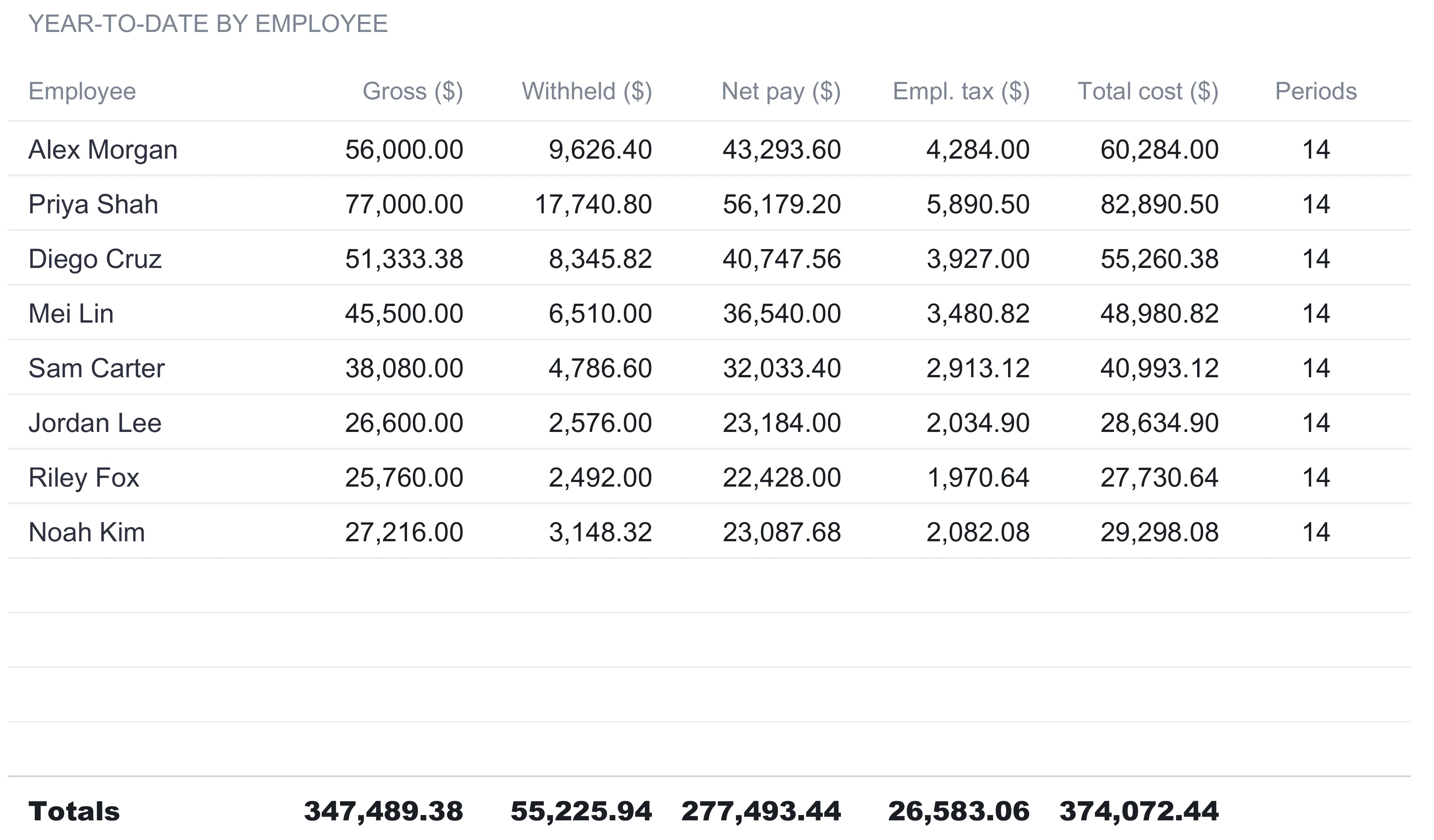Click Mei Lin's total cost 48,980.82
Image resolution: width=1434 pixels, height=840 pixels.
coord(1160,314)
